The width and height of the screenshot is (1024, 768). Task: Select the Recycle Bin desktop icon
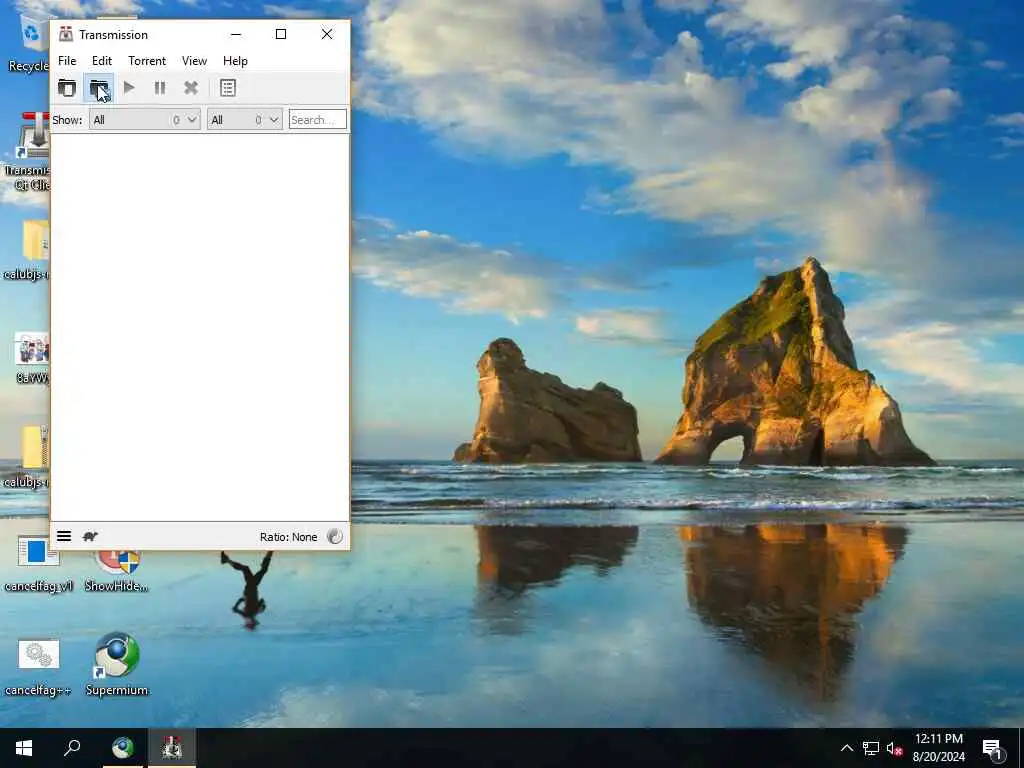[28, 43]
